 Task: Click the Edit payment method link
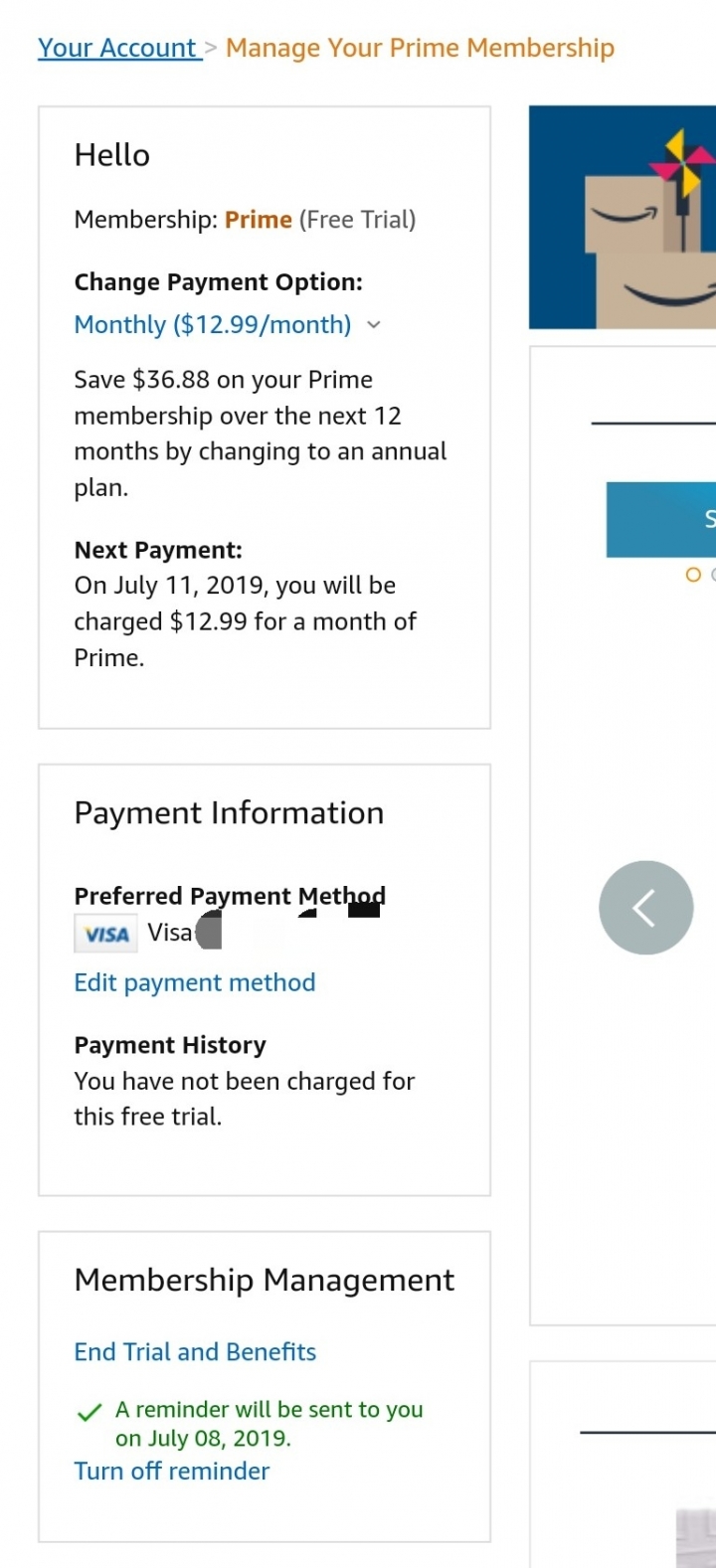[x=195, y=982]
